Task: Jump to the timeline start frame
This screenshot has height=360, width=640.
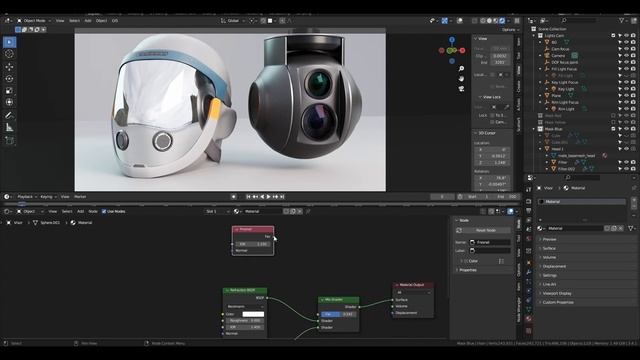Action: (x=248, y=197)
